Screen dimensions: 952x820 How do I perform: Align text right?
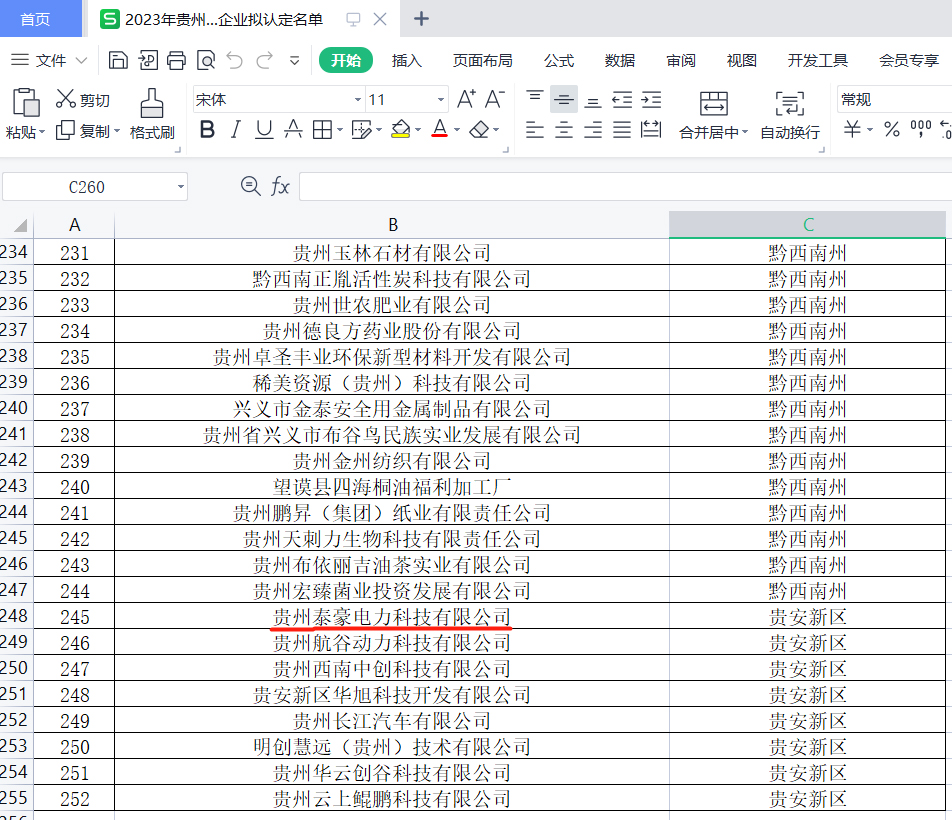click(x=593, y=130)
